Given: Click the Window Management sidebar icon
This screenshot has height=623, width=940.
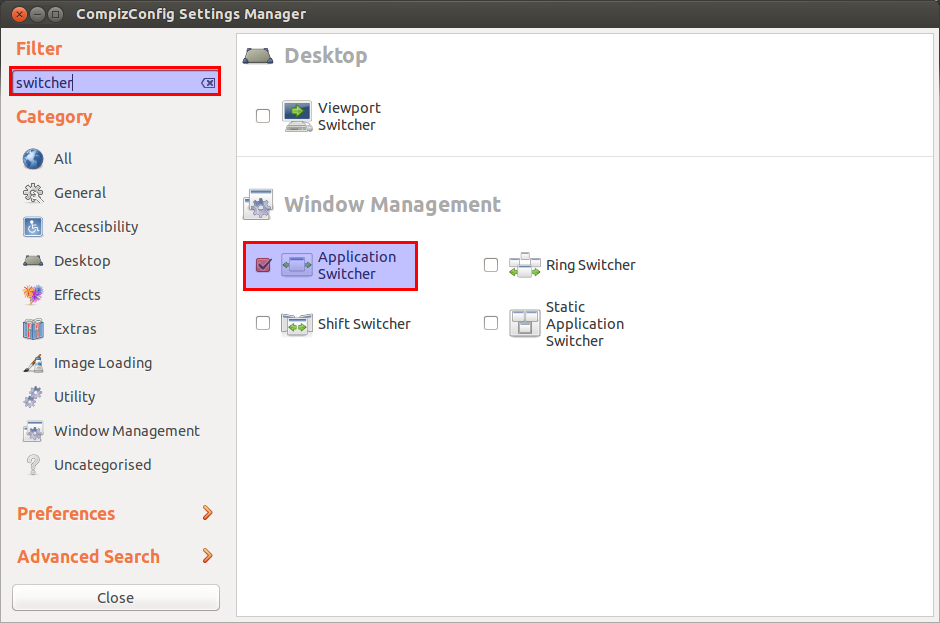Looking at the screenshot, I should (33, 431).
